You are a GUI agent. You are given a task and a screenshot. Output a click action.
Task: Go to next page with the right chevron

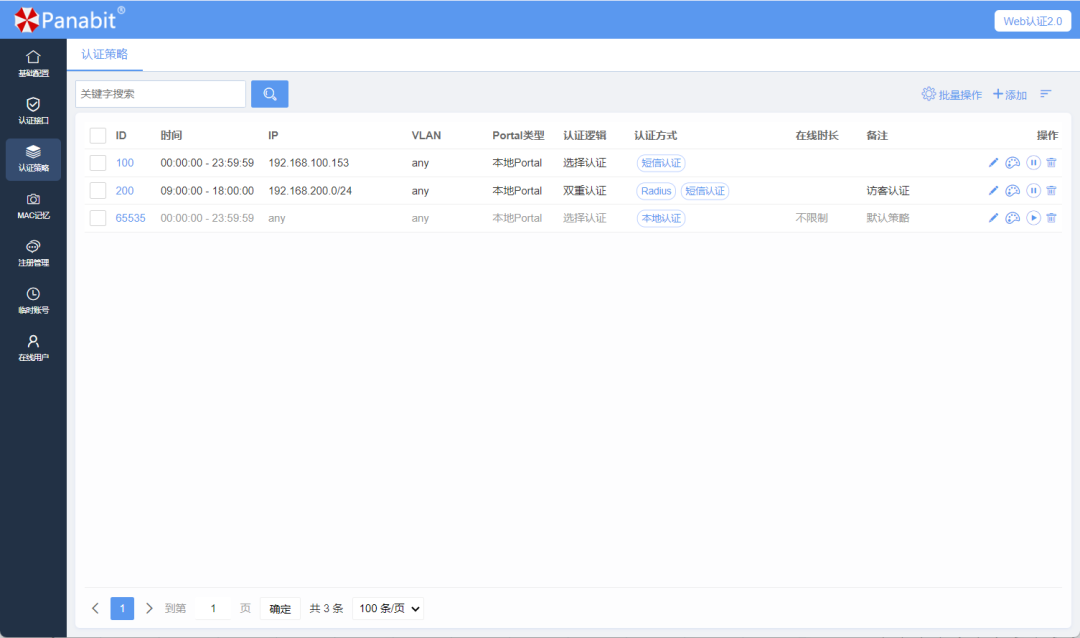coord(148,608)
